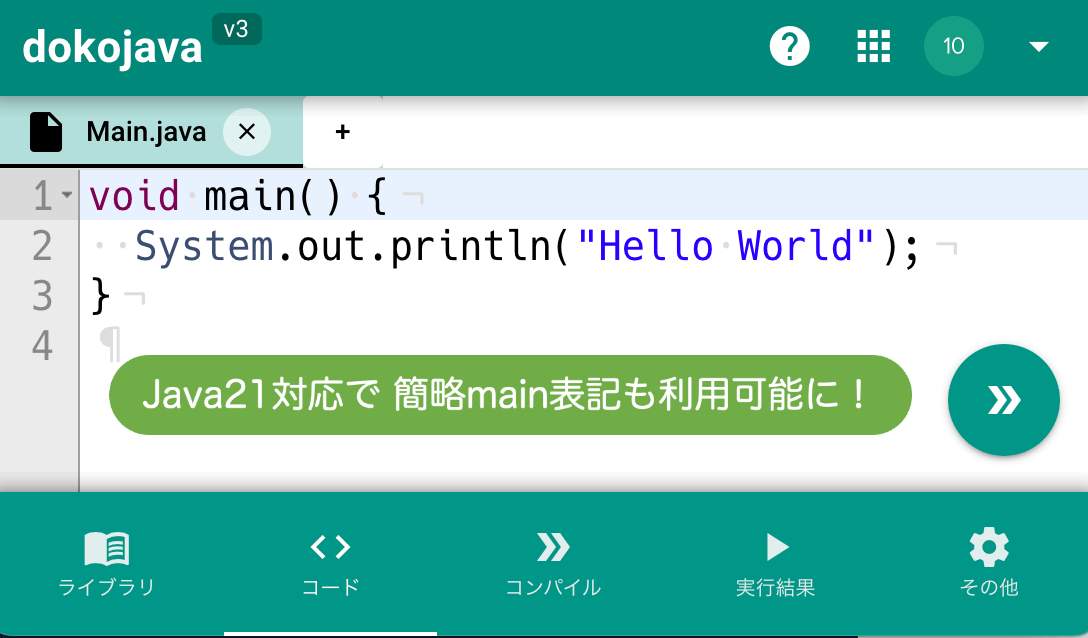Open a new file with the + tab

coord(342,131)
